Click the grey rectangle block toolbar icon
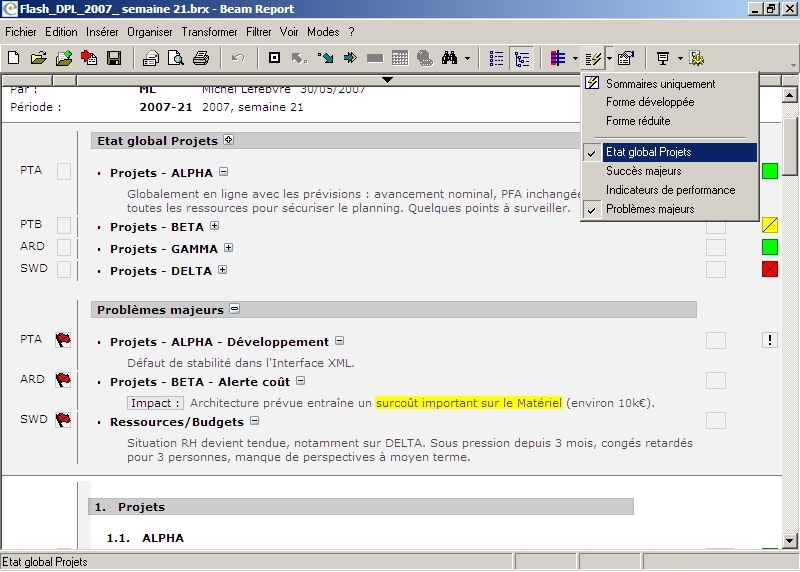The width and height of the screenshot is (800, 572). [375, 59]
